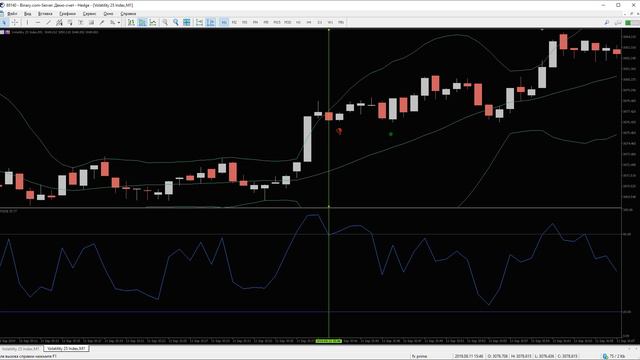
Task: Switch chart to candlestick view
Action: pyautogui.click(x=142, y=22)
